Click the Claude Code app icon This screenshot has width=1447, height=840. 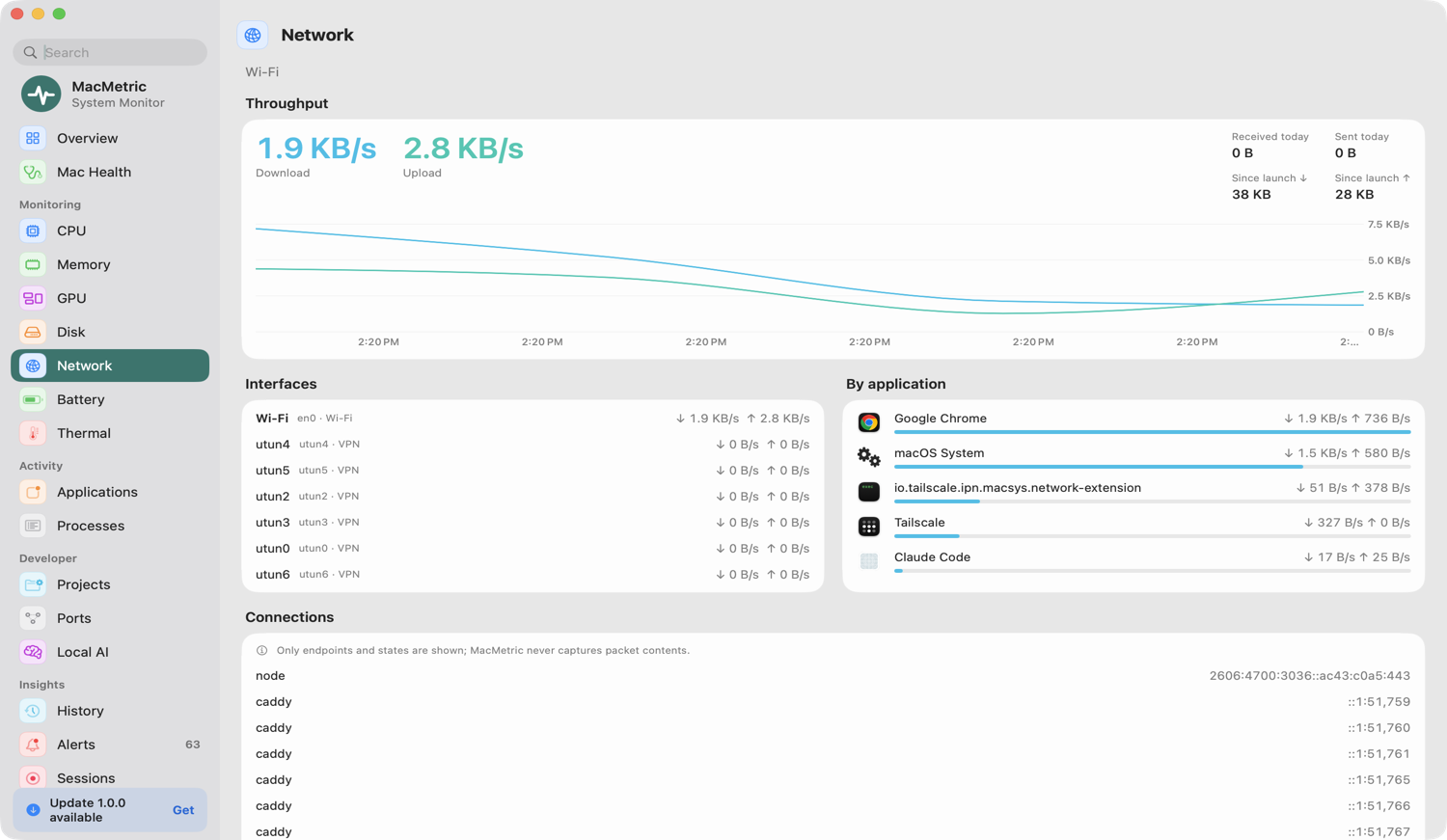[x=869, y=561]
